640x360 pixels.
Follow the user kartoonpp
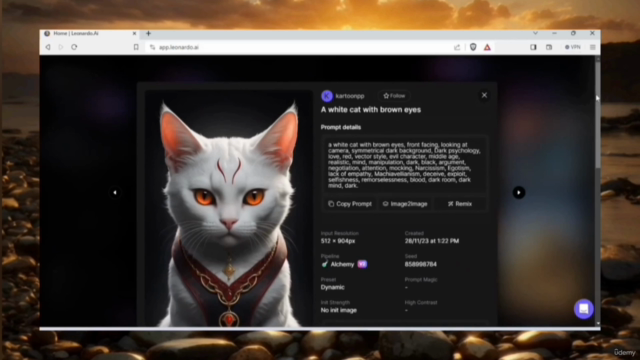click(394, 96)
